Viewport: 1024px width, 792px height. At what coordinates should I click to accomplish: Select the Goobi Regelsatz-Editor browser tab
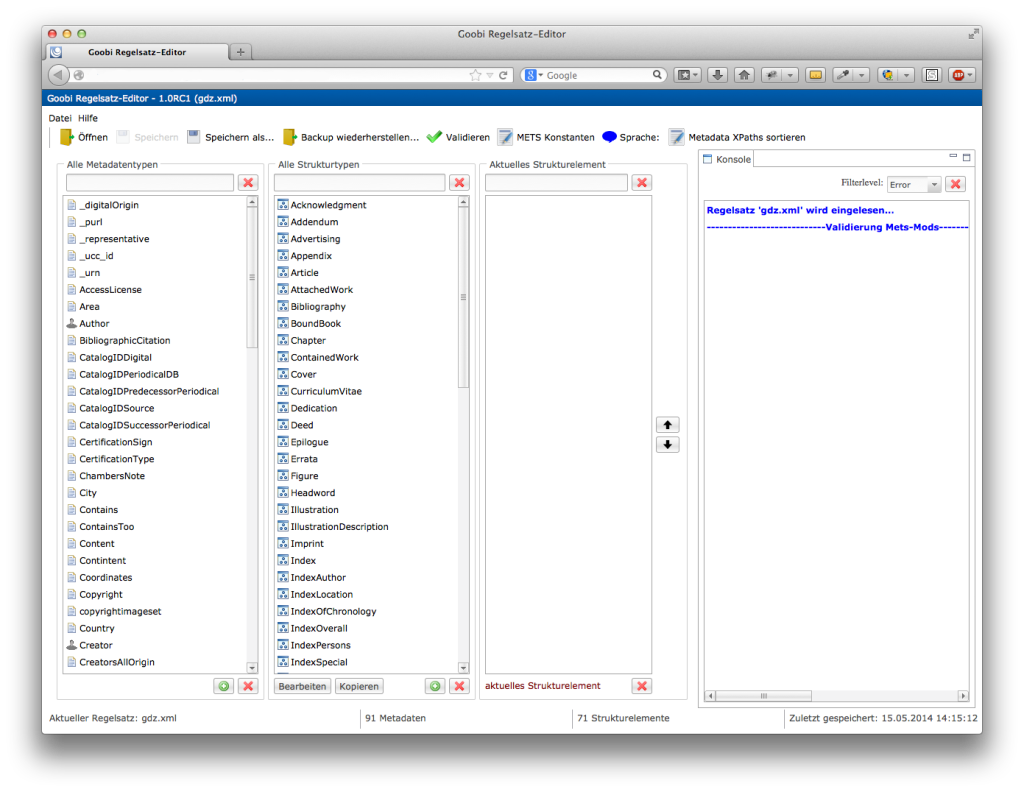tap(137, 52)
